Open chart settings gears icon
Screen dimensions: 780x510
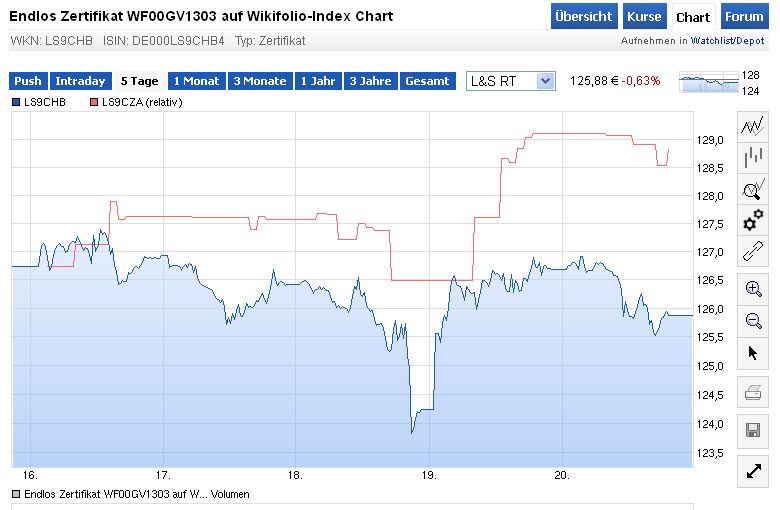(753, 221)
